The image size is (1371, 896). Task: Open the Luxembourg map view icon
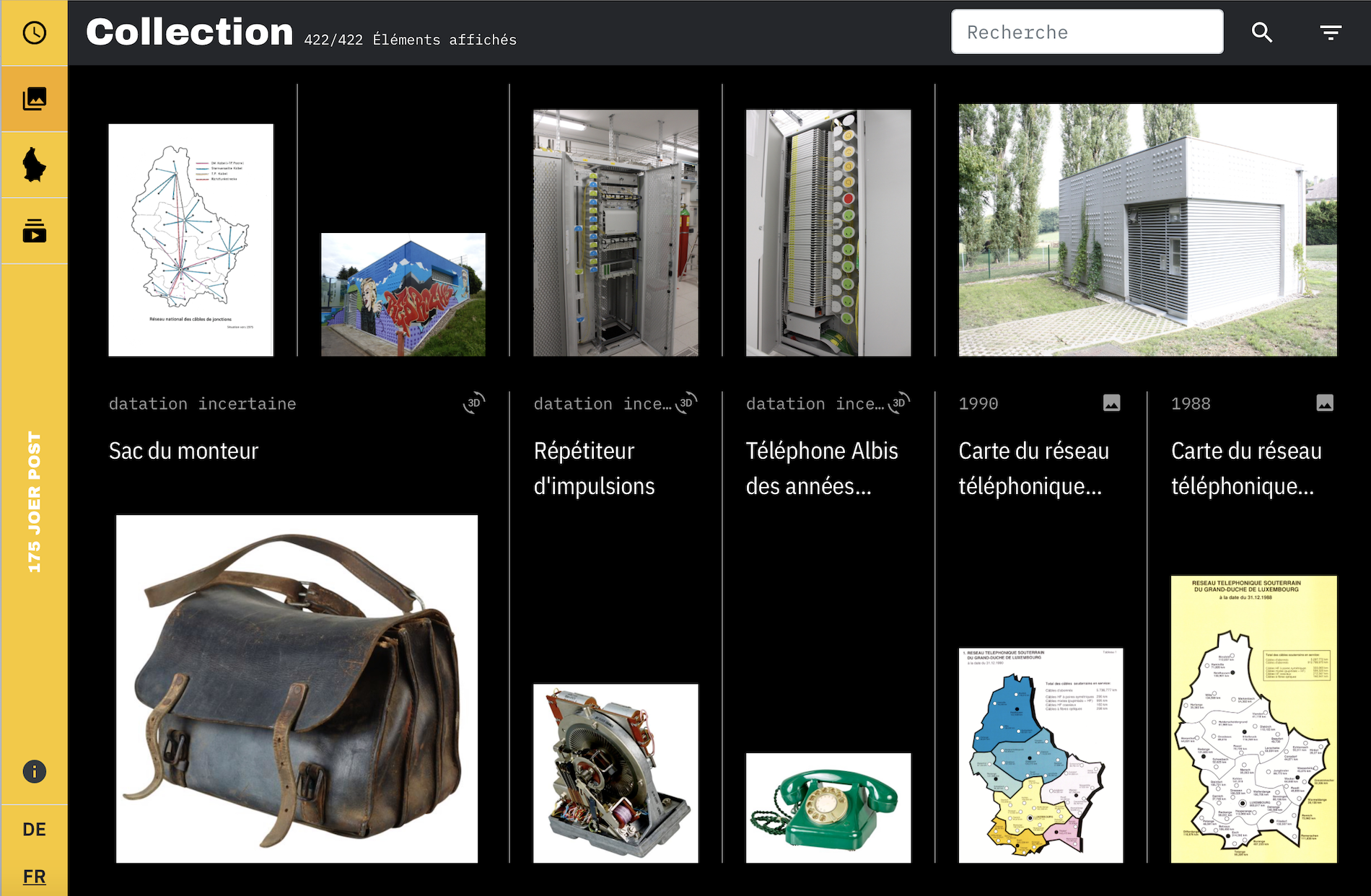(34, 164)
